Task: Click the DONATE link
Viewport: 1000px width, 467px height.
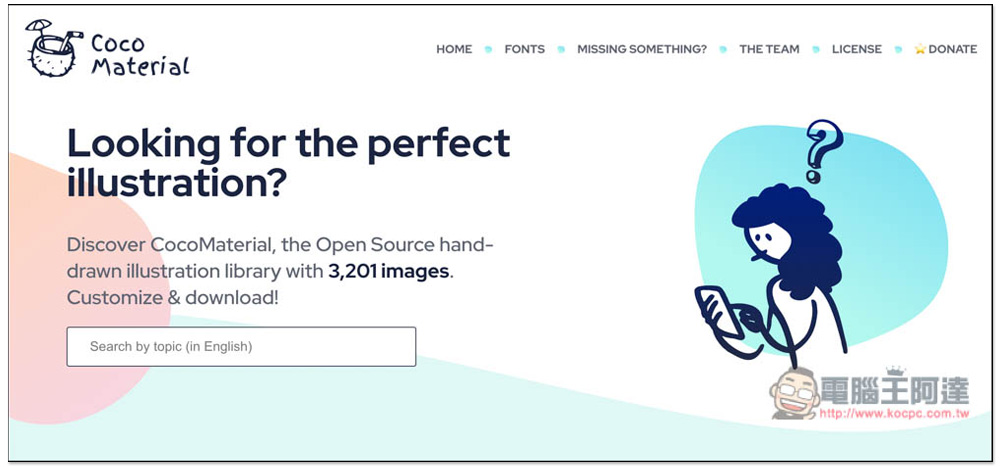Action: tap(953, 49)
